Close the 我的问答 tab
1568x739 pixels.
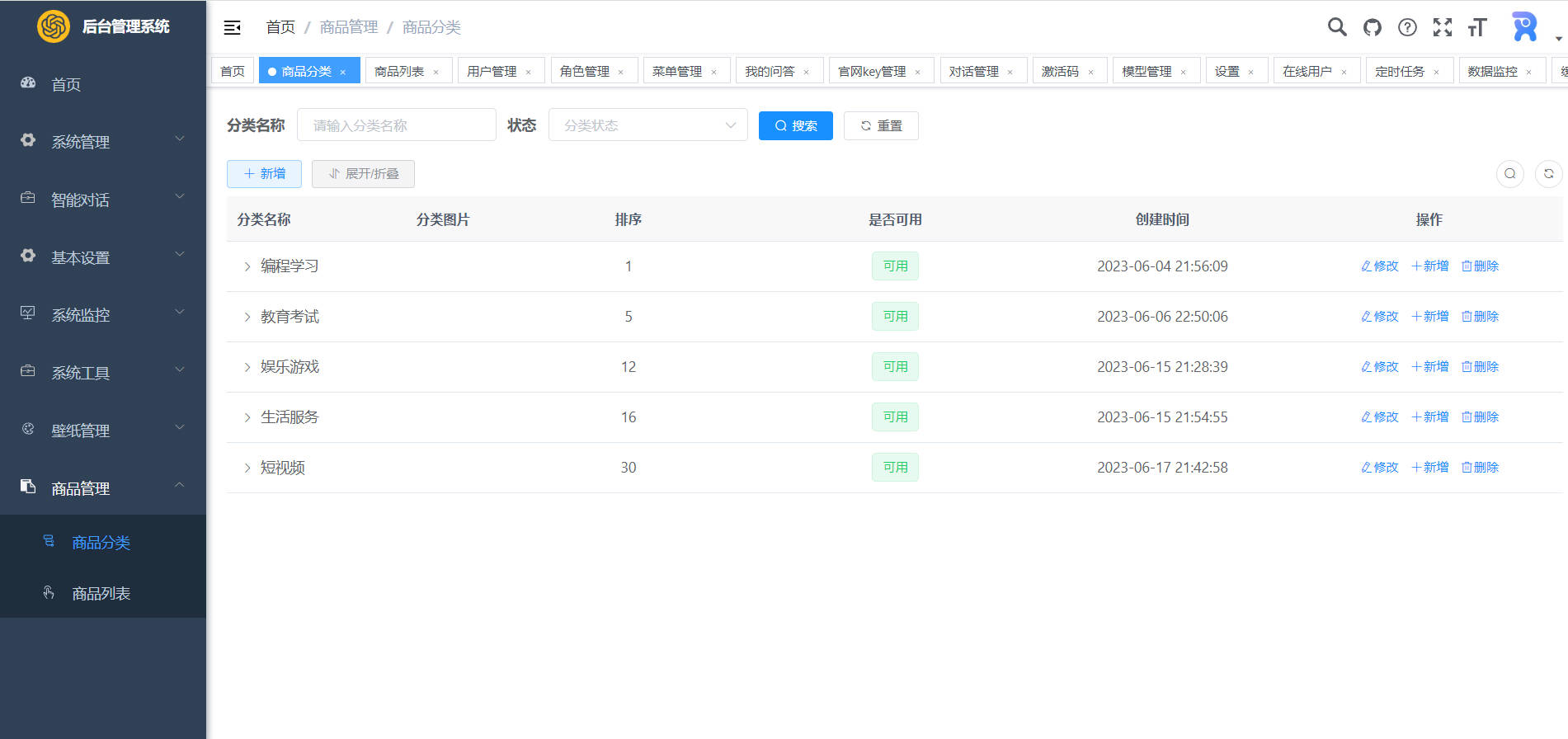[806, 73]
